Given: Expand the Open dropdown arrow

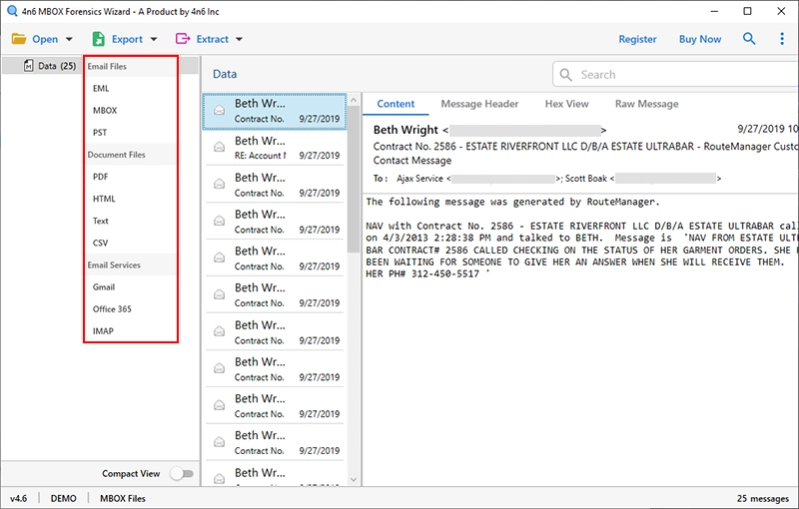Looking at the screenshot, I should pos(69,39).
